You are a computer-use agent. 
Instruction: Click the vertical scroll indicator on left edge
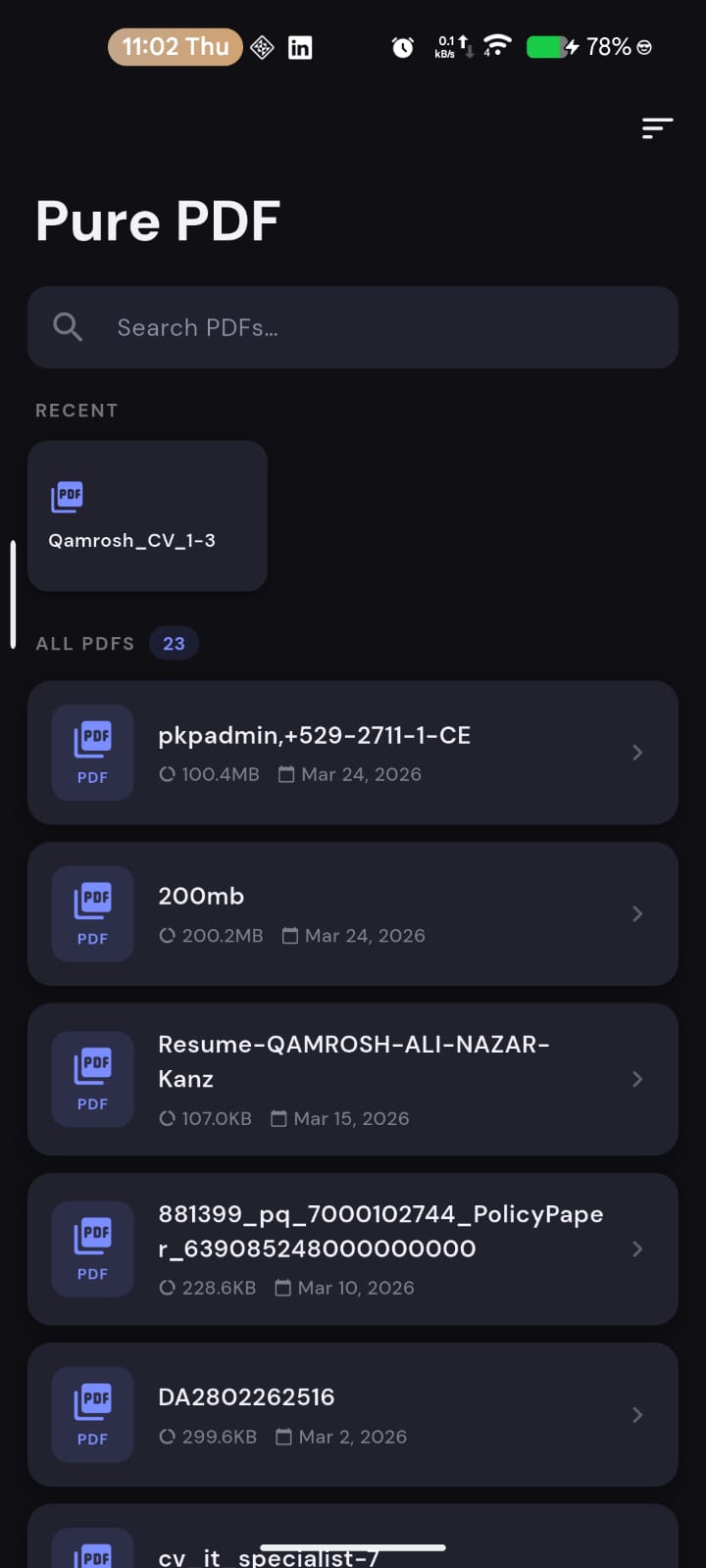(x=13, y=594)
